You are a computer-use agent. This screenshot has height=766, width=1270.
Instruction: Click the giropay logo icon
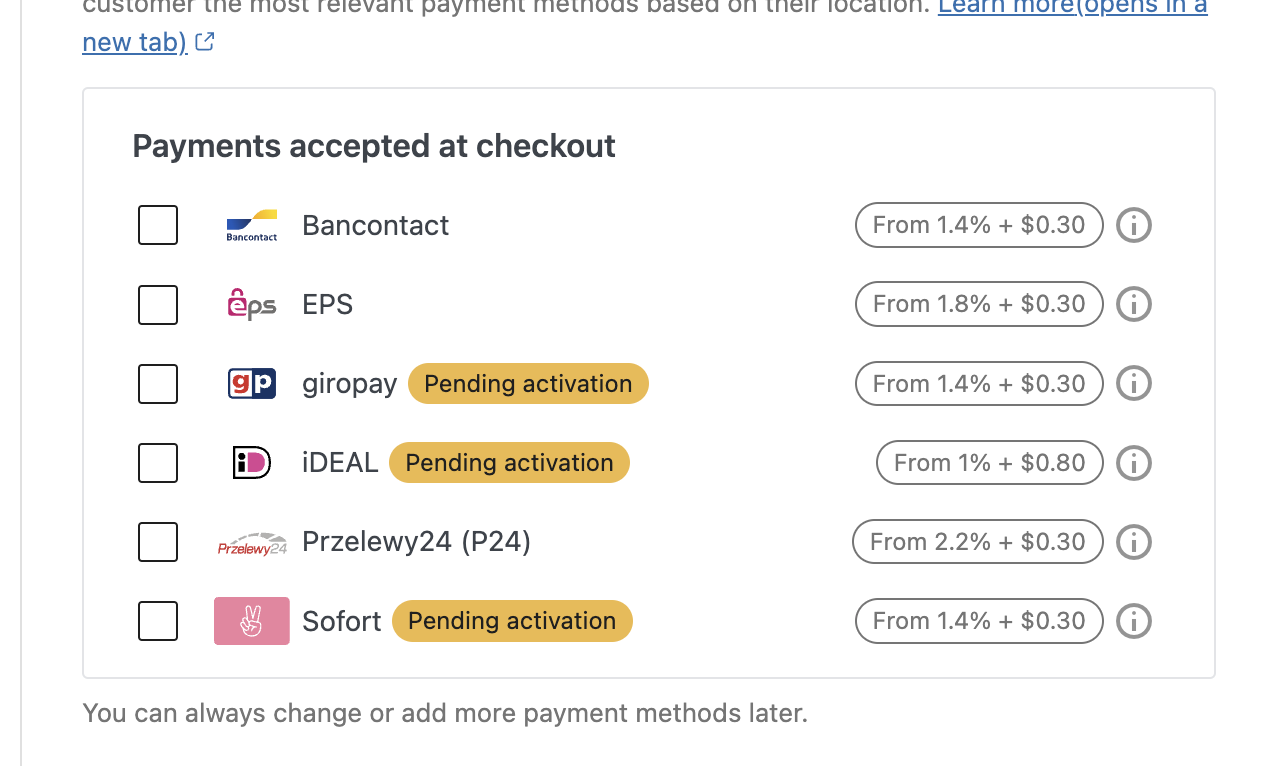point(251,383)
